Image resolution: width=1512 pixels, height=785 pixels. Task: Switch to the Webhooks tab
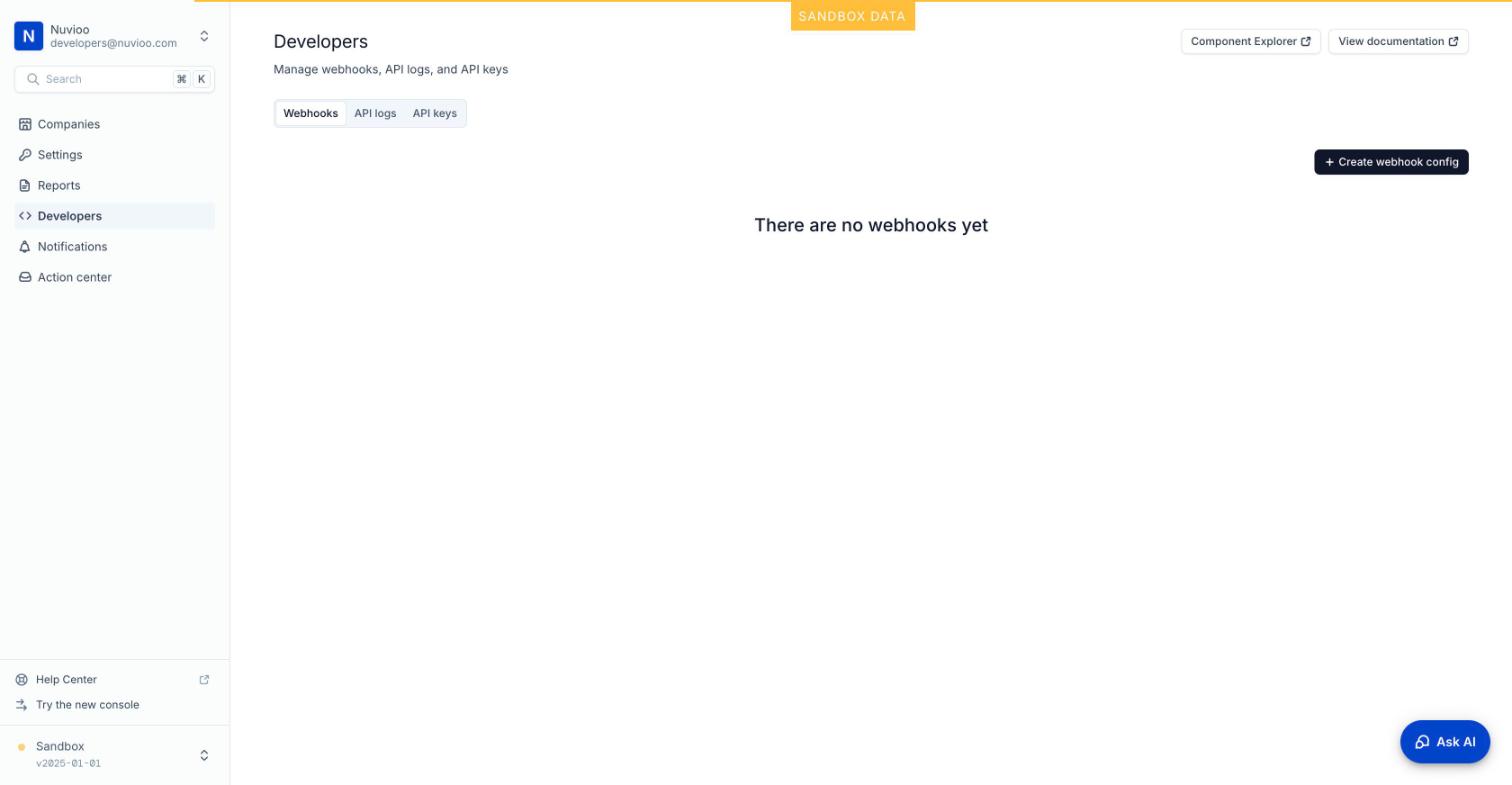[311, 113]
